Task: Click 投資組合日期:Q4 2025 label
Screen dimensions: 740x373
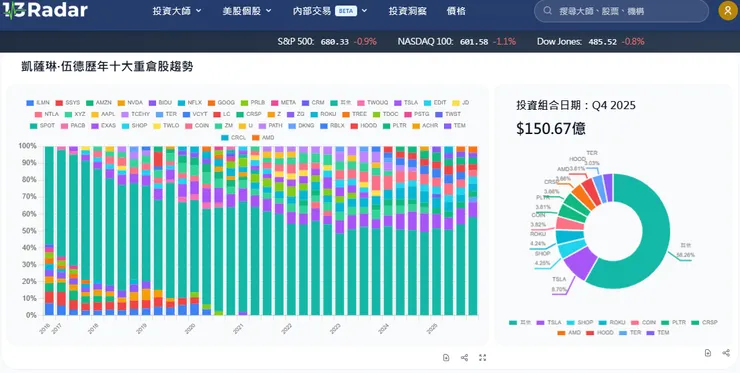Action: point(576,105)
